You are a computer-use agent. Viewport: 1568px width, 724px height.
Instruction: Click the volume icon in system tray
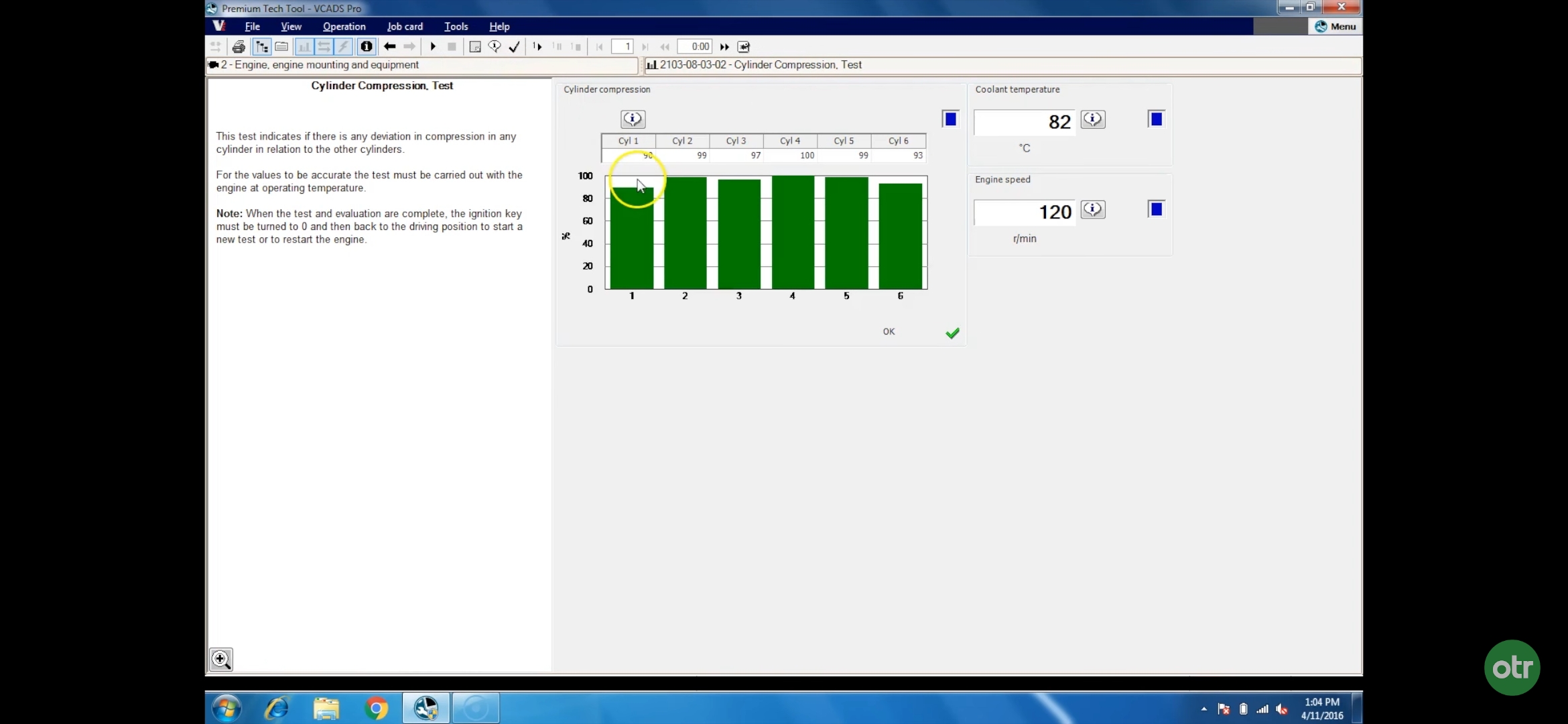pyautogui.click(x=1283, y=709)
